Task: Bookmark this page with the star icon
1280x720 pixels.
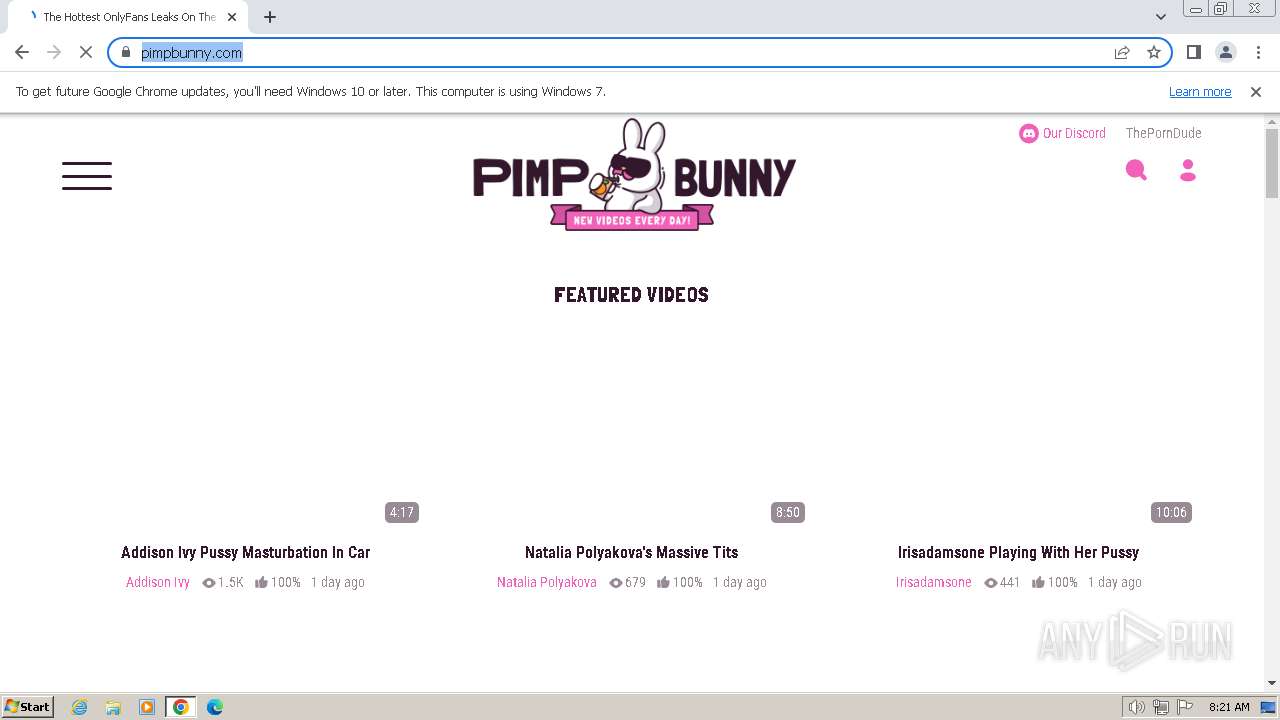Action: pyautogui.click(x=1154, y=52)
